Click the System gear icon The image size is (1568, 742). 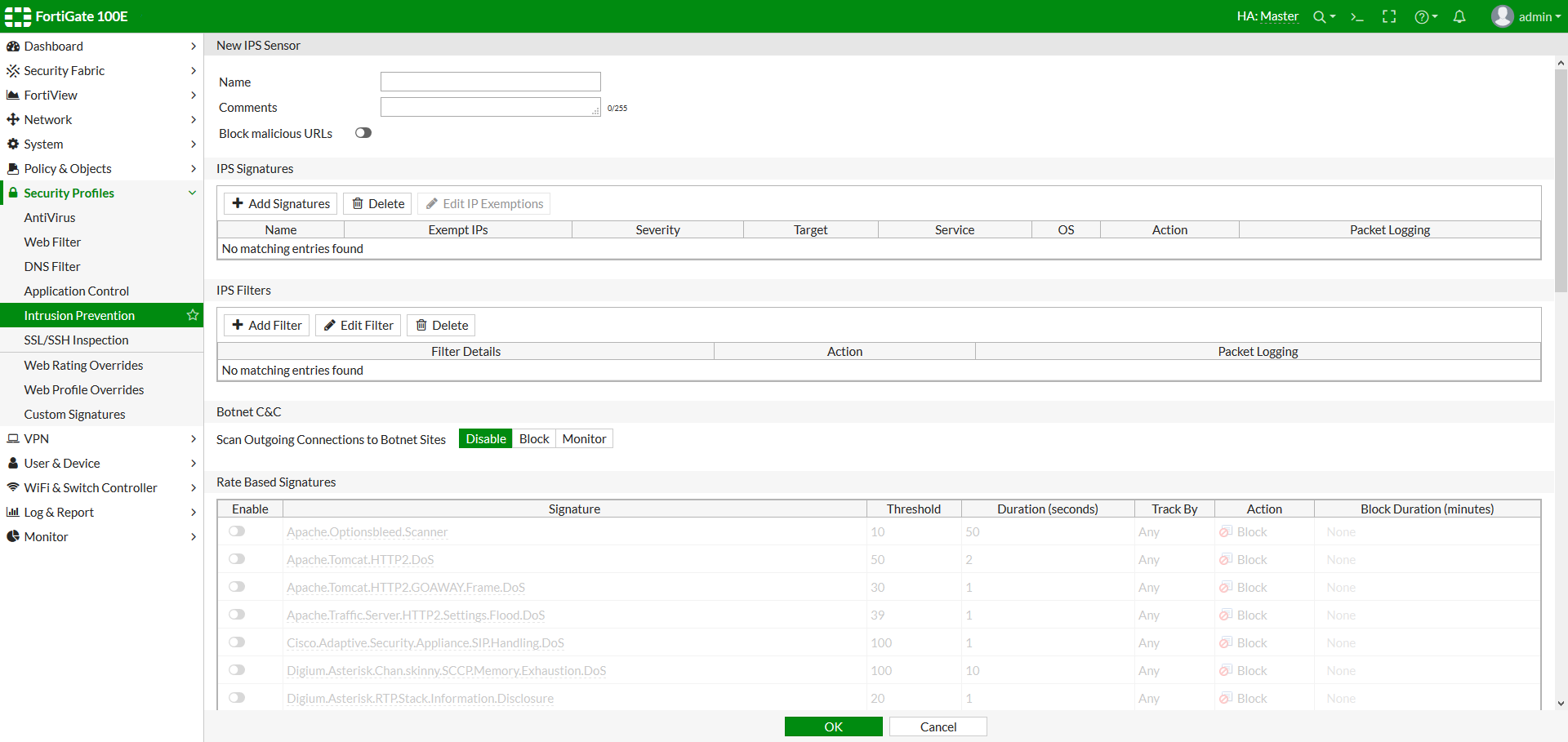coord(13,144)
